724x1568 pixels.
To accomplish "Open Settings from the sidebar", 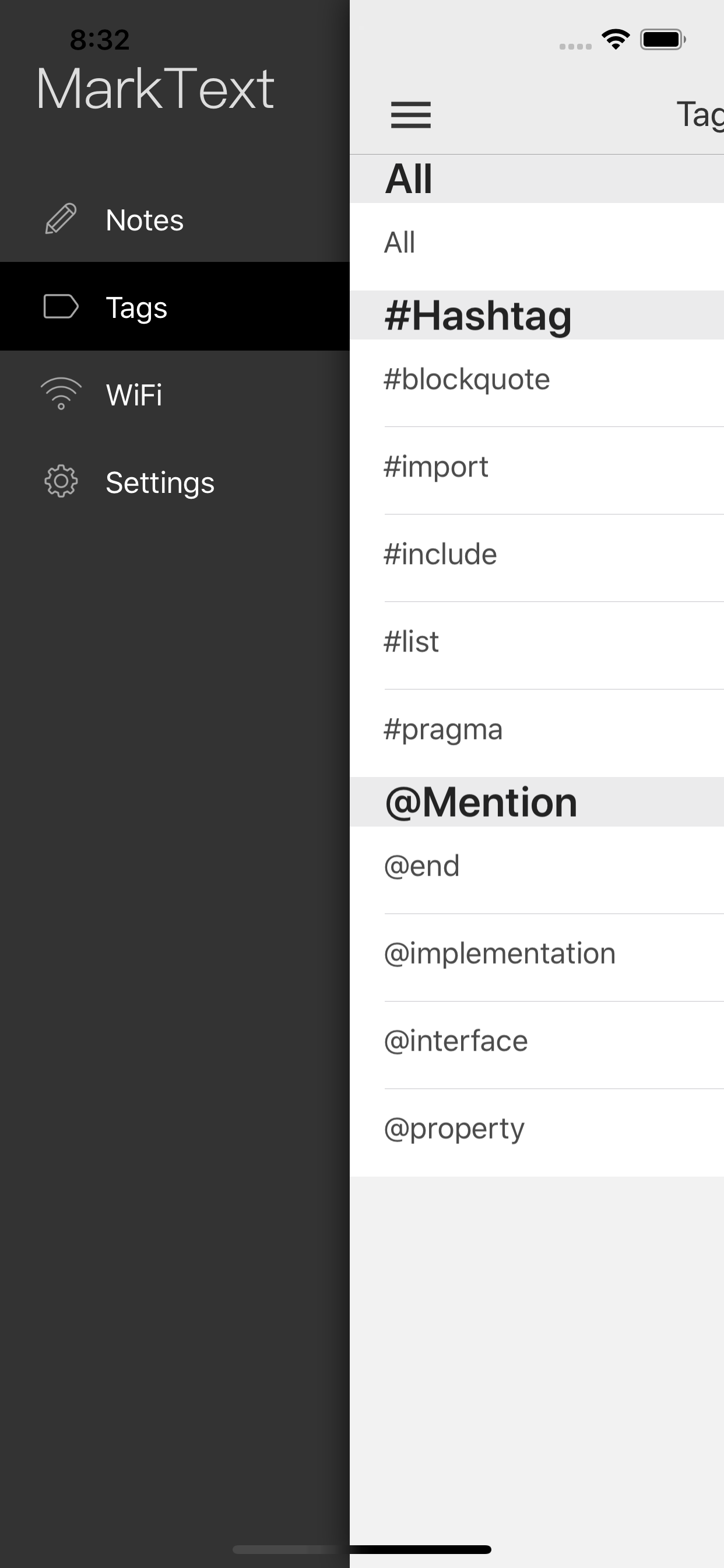I will point(160,482).
